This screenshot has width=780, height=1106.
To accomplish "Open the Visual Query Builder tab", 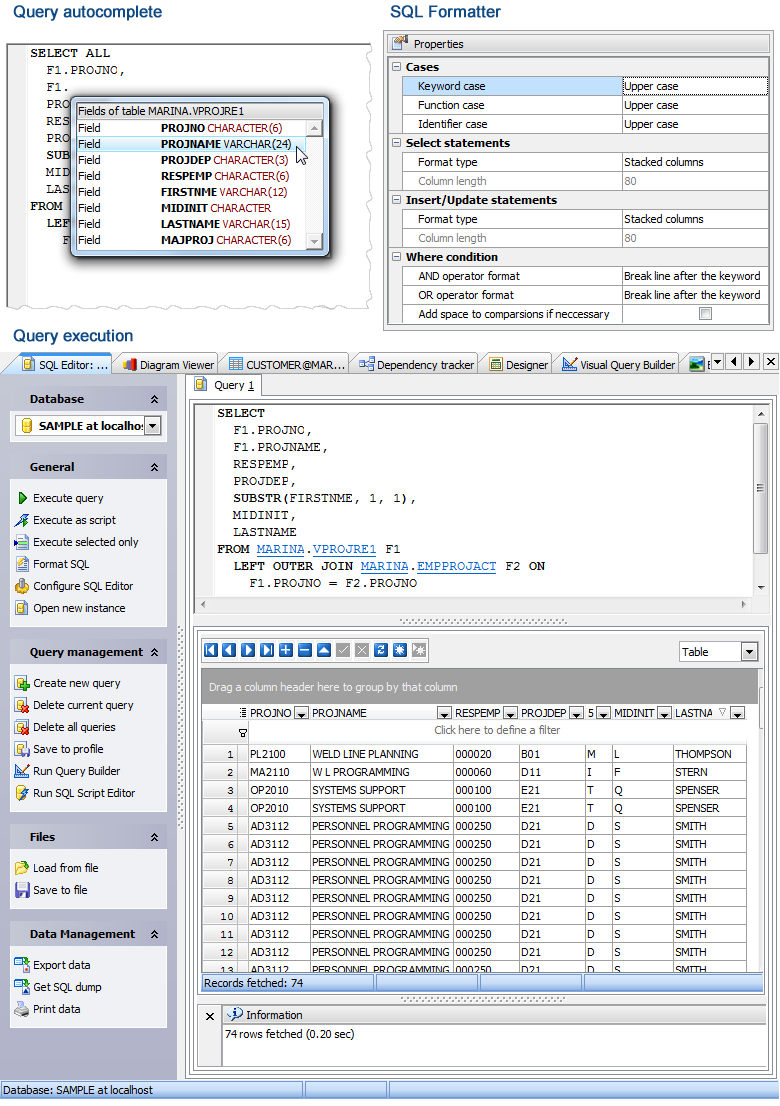I will (x=618, y=365).
